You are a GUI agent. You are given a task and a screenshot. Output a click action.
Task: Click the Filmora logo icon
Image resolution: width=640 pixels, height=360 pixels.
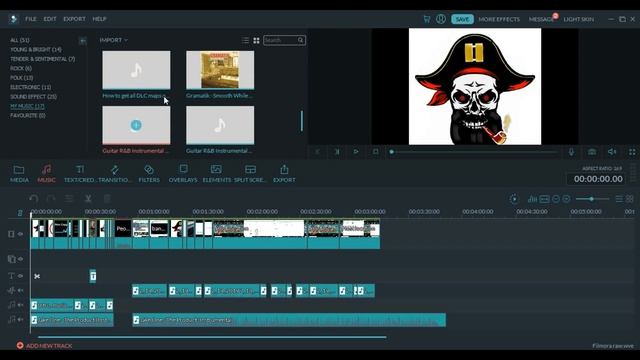(x=13, y=19)
